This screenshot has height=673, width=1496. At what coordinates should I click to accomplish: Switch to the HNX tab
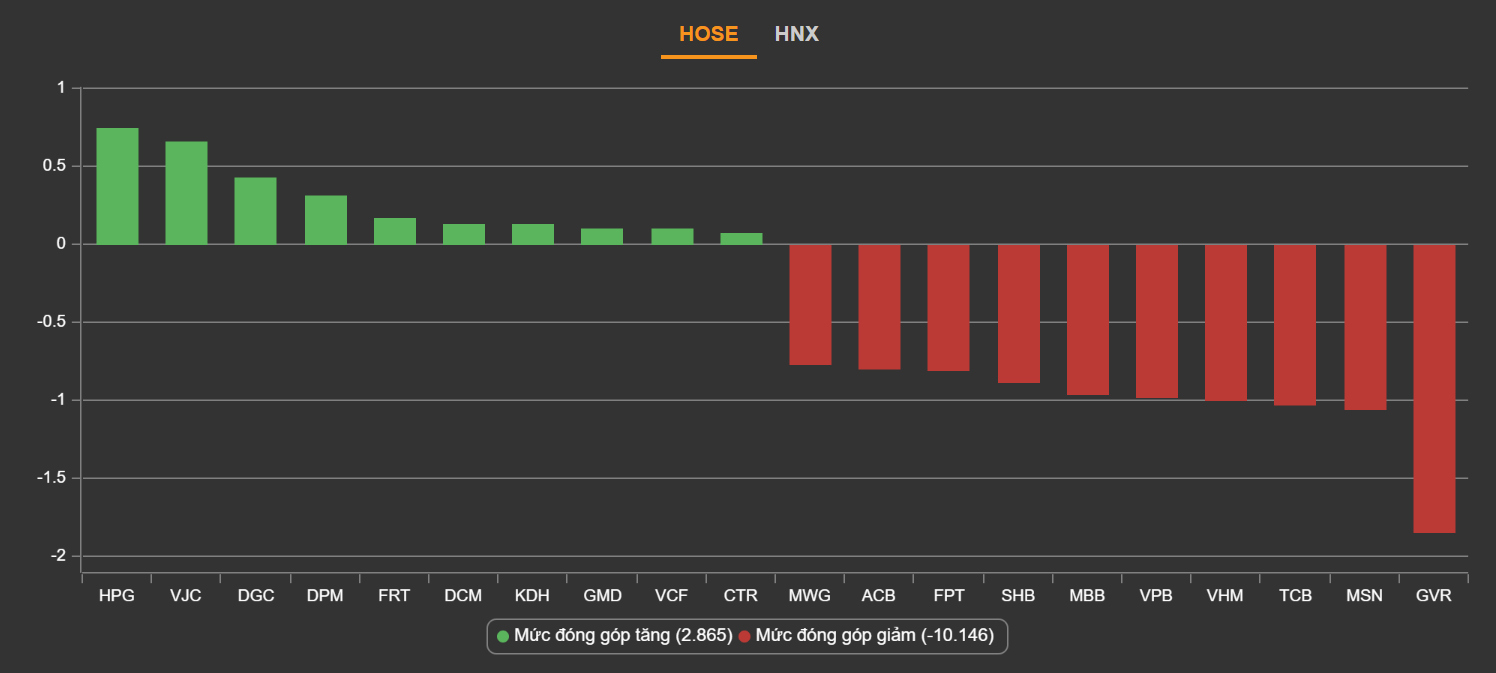(796, 34)
